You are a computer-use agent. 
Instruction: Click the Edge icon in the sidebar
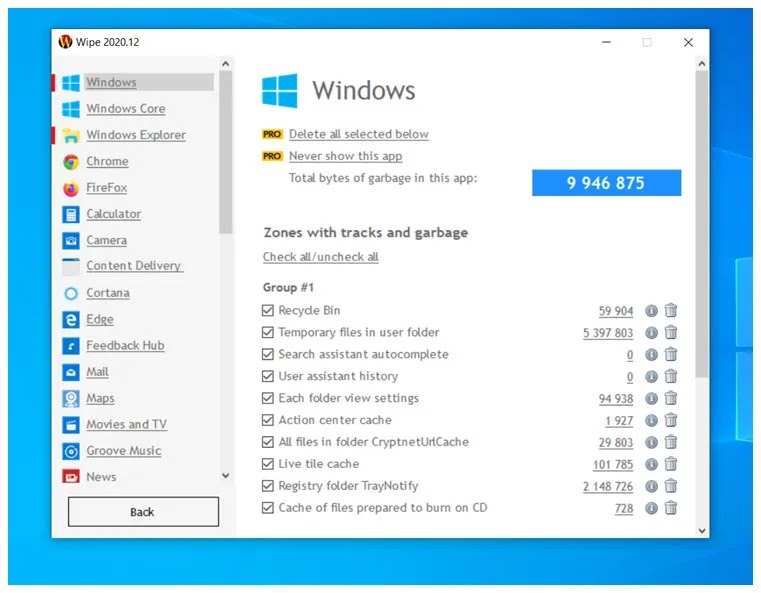pos(71,320)
